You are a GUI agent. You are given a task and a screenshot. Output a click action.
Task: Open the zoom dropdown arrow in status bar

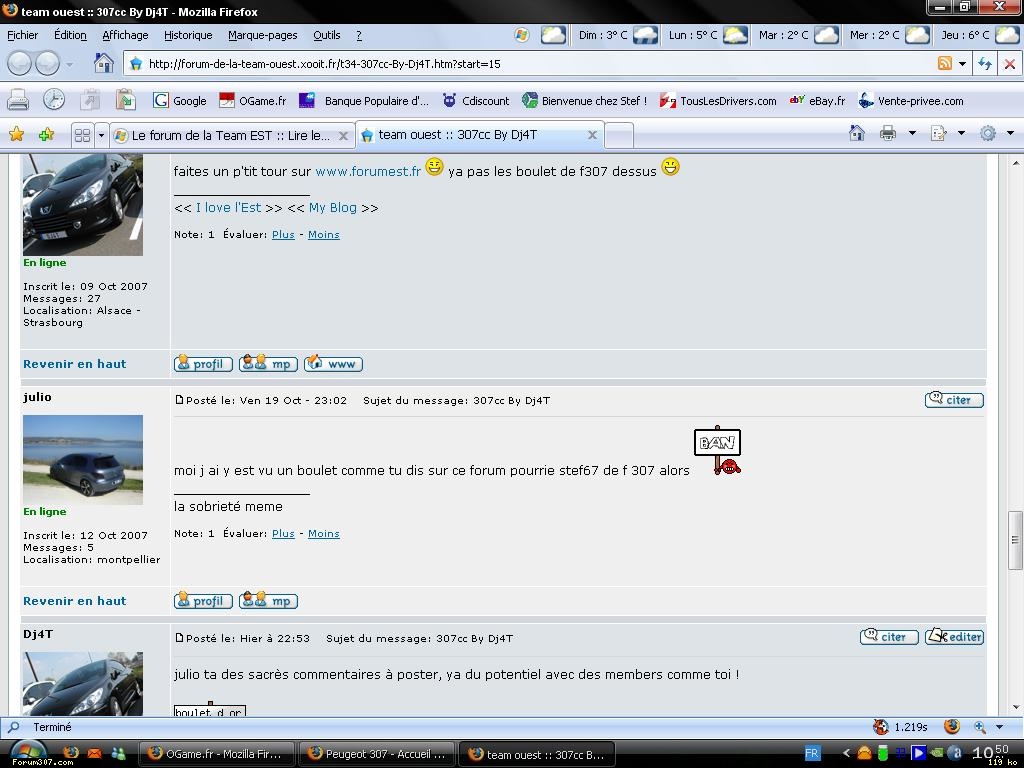(x=999, y=726)
